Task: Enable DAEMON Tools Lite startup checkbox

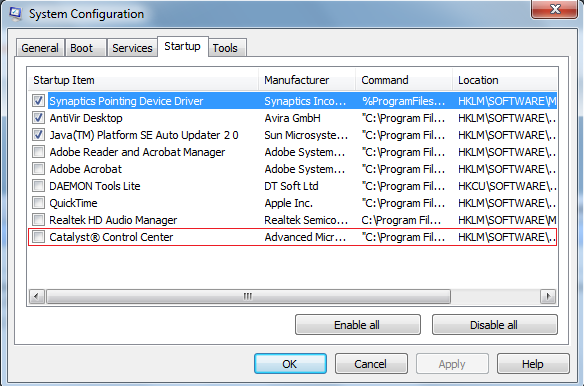Action: (38, 186)
